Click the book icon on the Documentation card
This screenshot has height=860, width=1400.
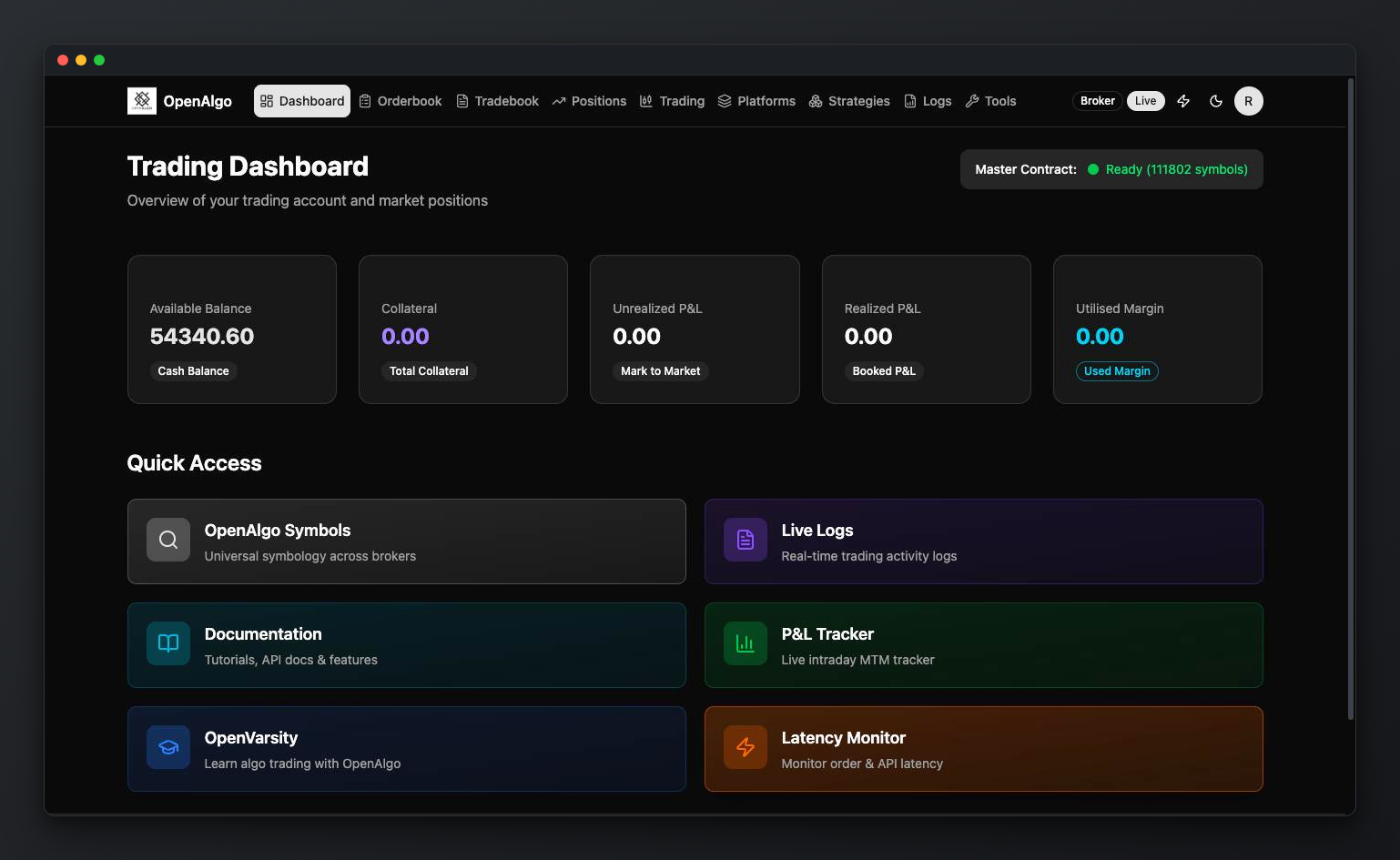168,643
